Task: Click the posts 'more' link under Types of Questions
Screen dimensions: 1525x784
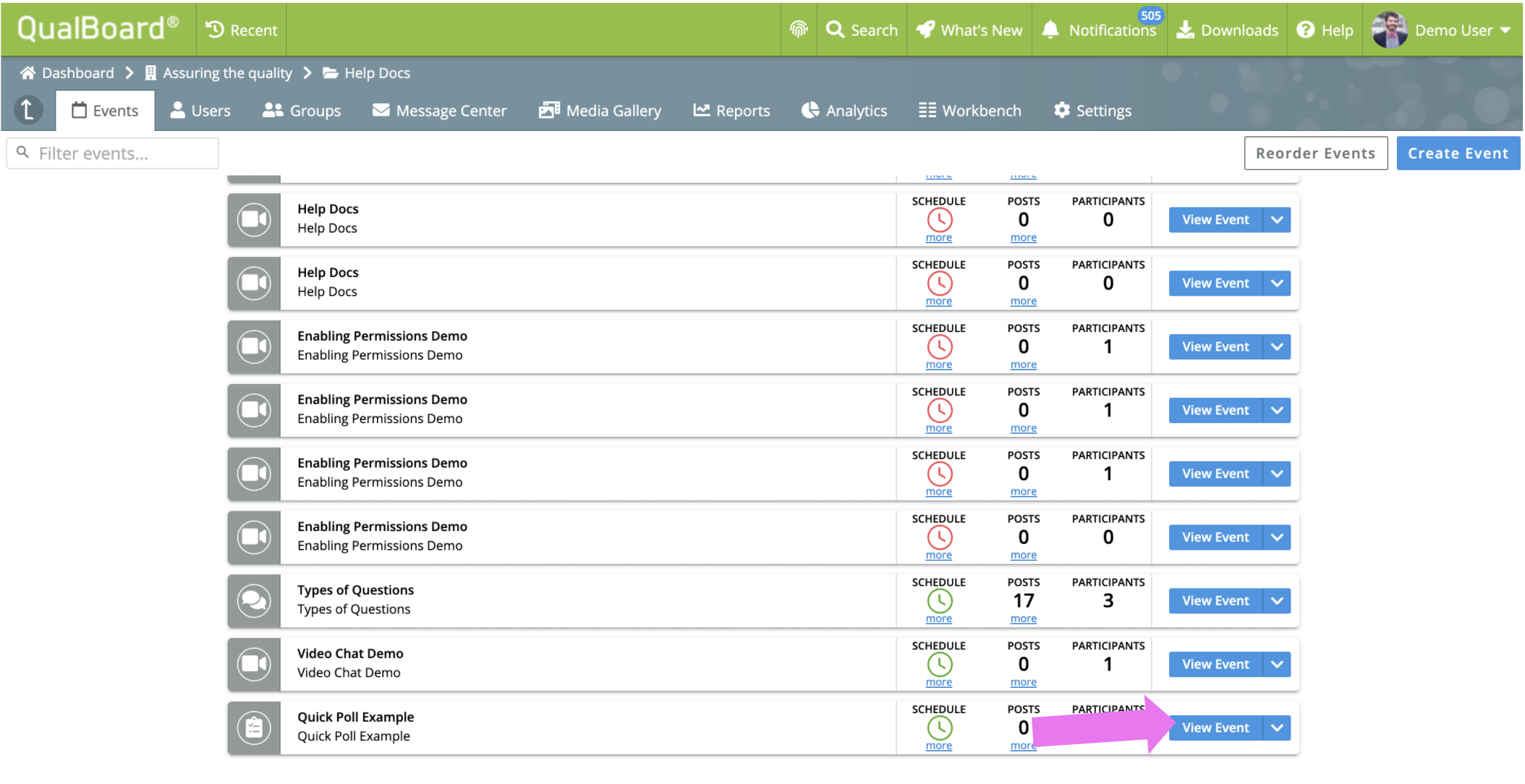Action: click(1023, 619)
